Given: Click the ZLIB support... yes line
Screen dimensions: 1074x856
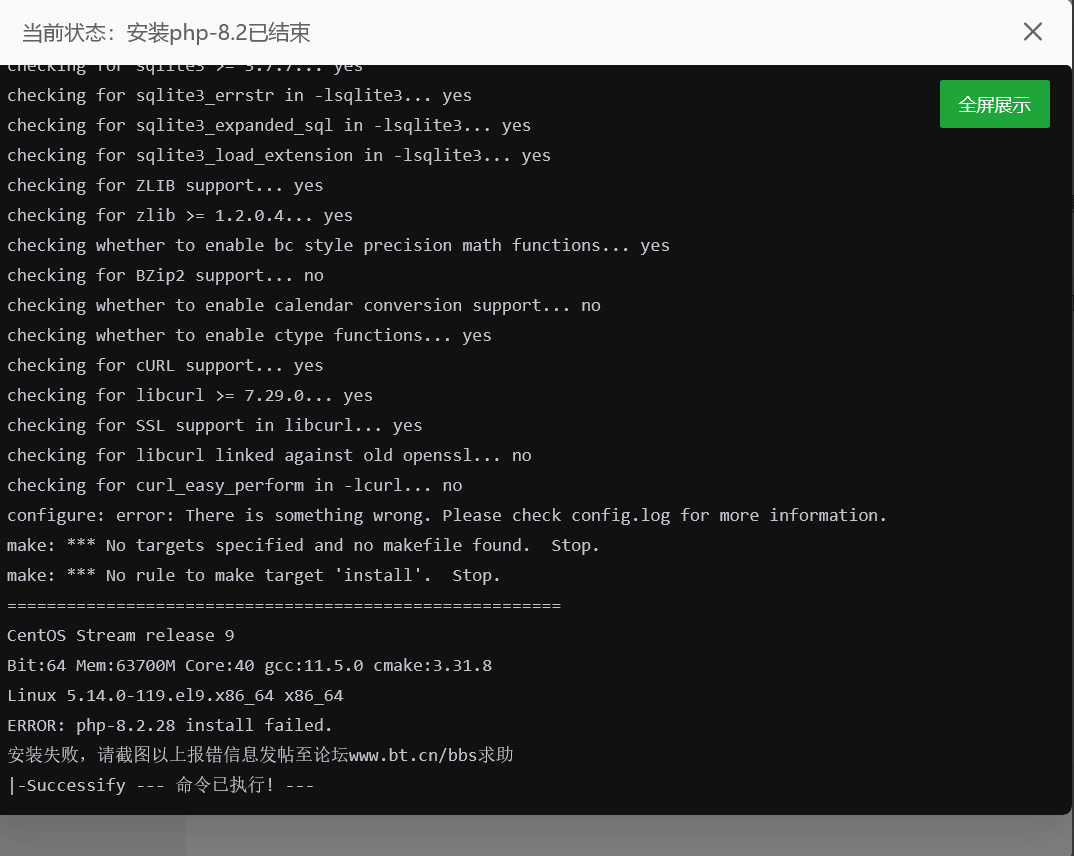Looking at the screenshot, I should (165, 185).
